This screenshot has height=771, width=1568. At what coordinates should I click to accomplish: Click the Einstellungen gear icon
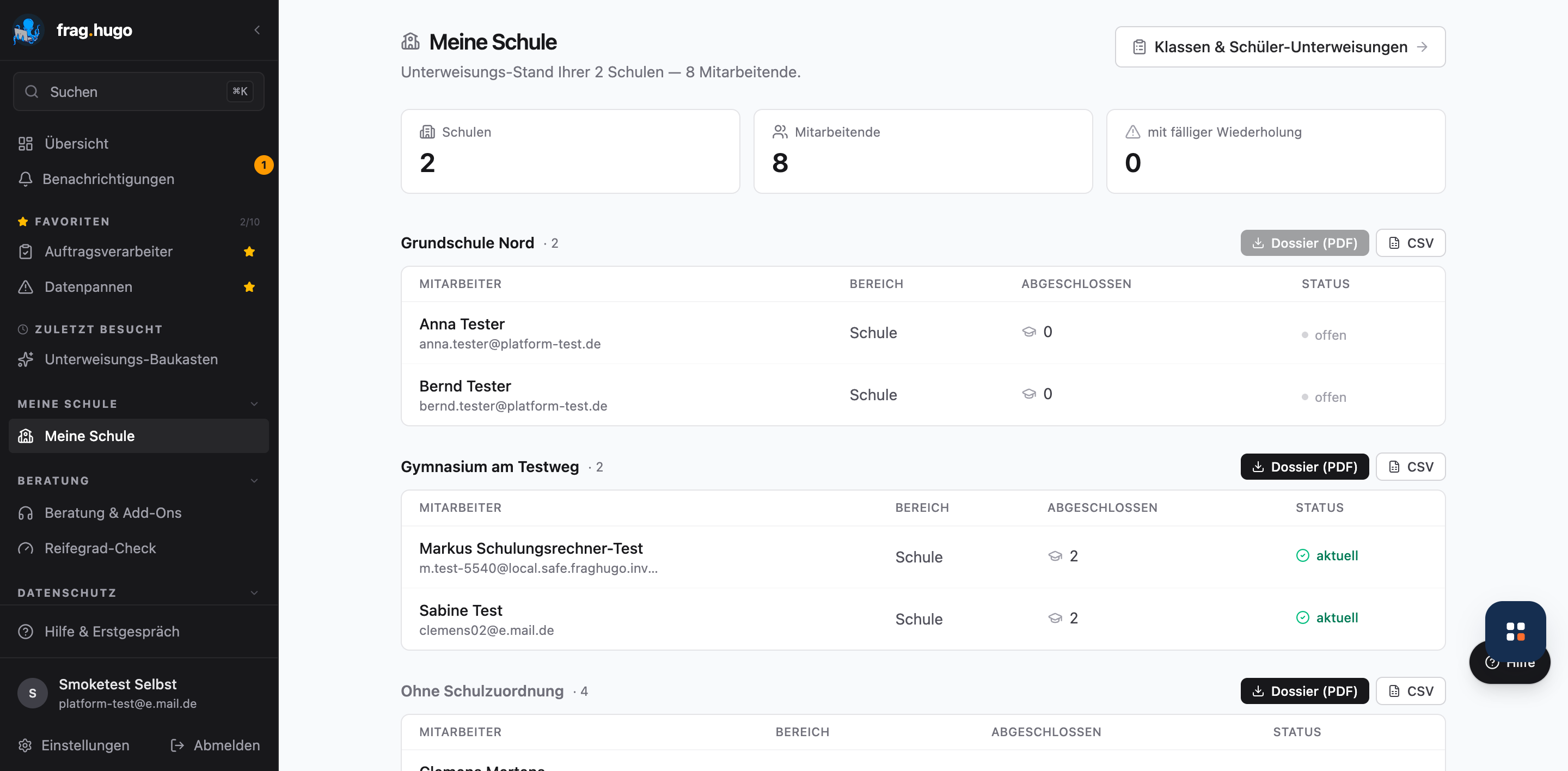[x=25, y=745]
